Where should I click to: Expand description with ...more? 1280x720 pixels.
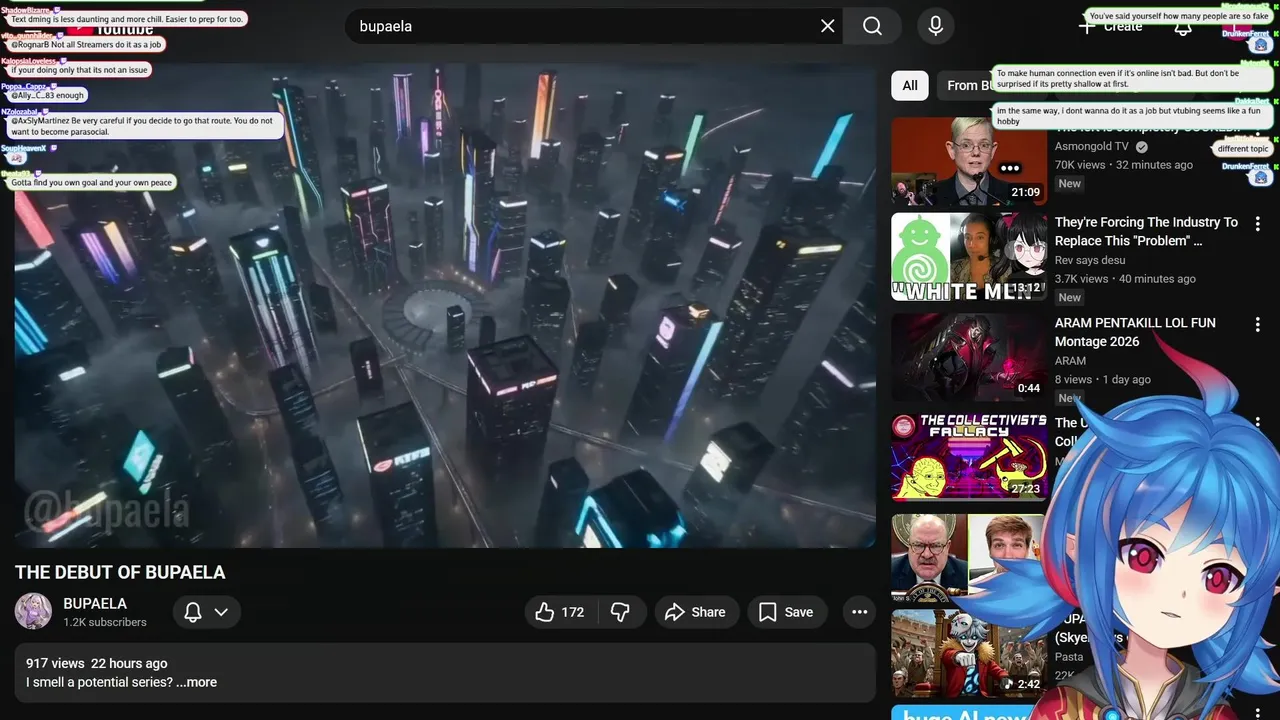(x=196, y=682)
